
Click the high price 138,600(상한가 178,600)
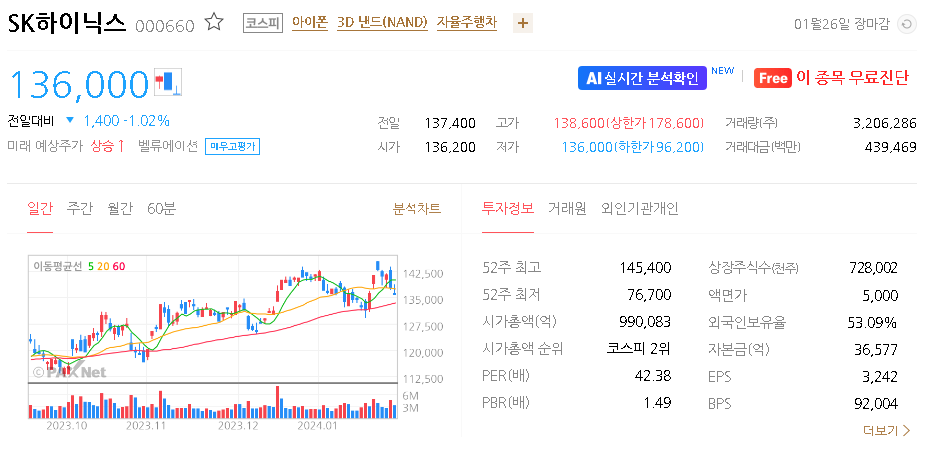(629, 123)
